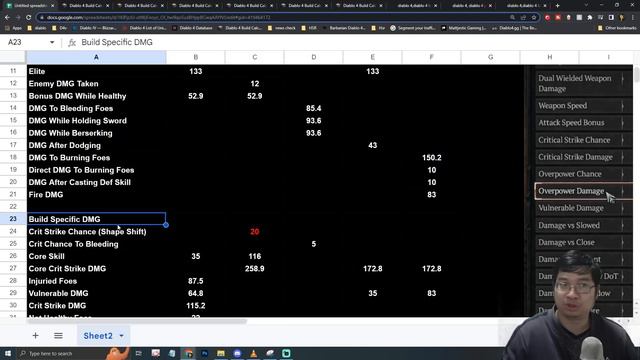Click the Add Sheet plus icon

click(36, 336)
